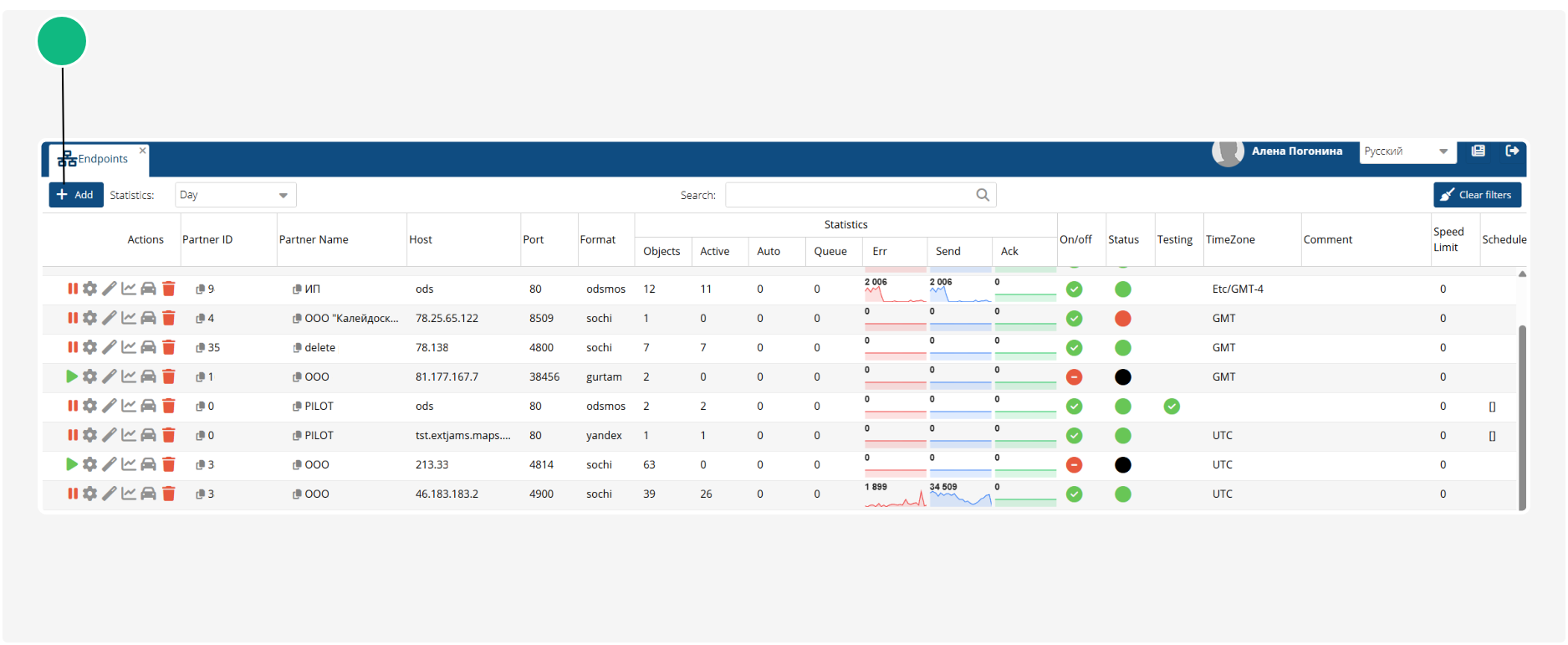This screenshot has height=645, width=1568.
Task: Start the endpoint with host 81.177.167.7
Action: coord(72,376)
